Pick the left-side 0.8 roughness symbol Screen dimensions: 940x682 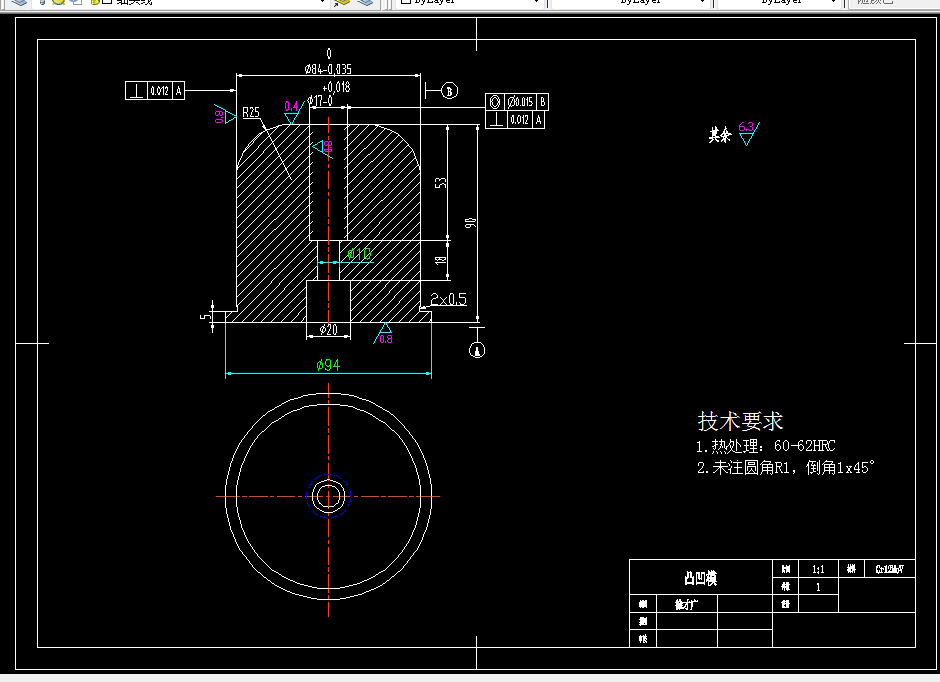pyautogui.click(x=224, y=114)
